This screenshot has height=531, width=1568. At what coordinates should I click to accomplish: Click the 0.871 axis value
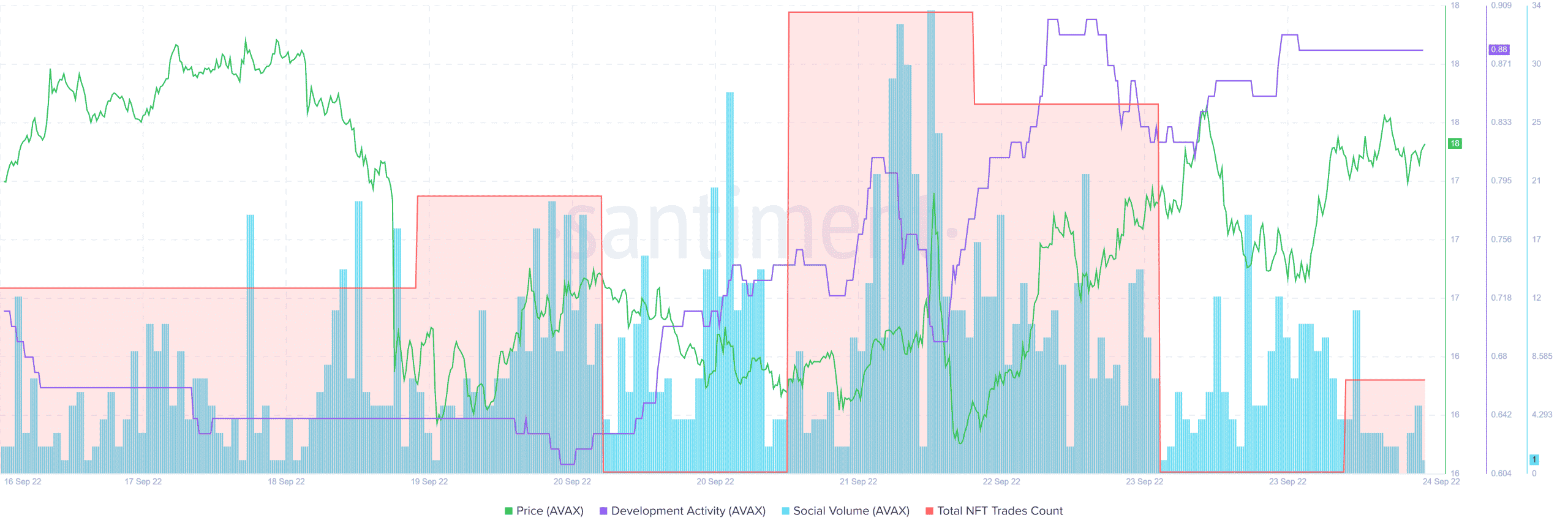point(1501,64)
